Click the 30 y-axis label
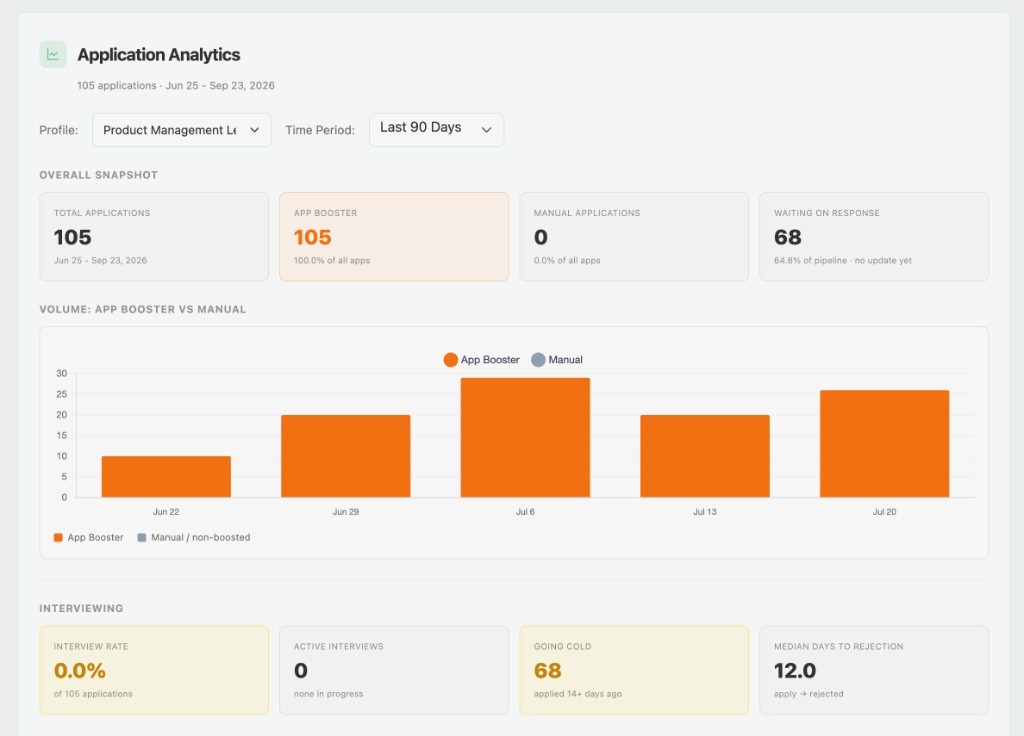Screen dimensions: 1024x736 [x=61, y=374]
